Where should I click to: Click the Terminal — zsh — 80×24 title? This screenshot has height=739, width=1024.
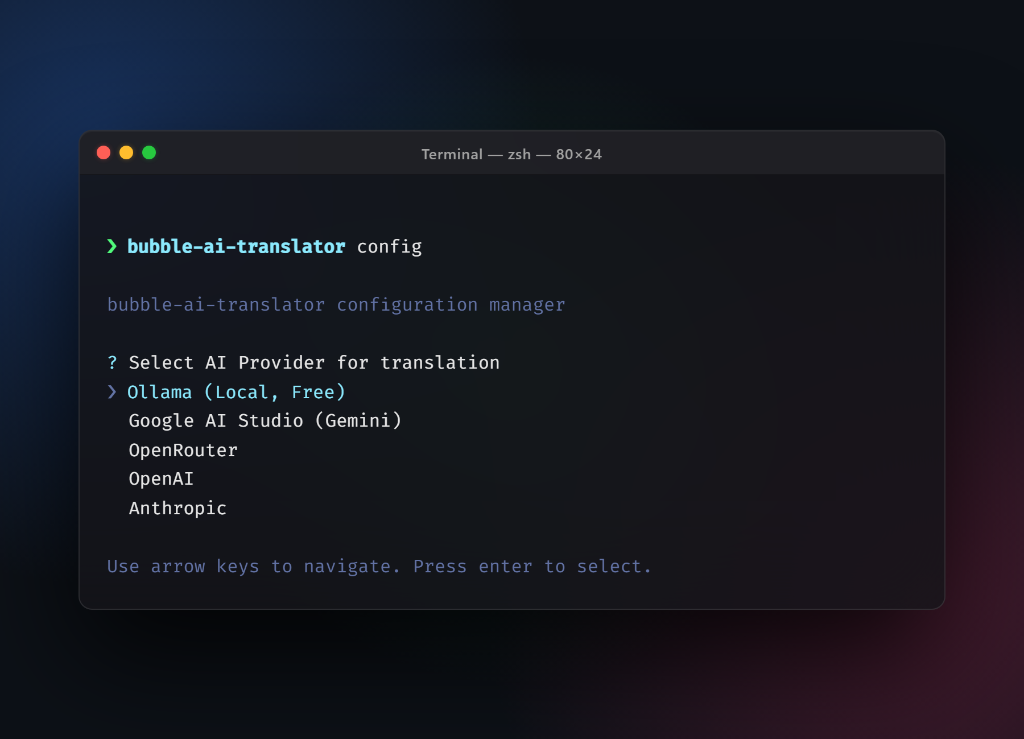(x=511, y=155)
